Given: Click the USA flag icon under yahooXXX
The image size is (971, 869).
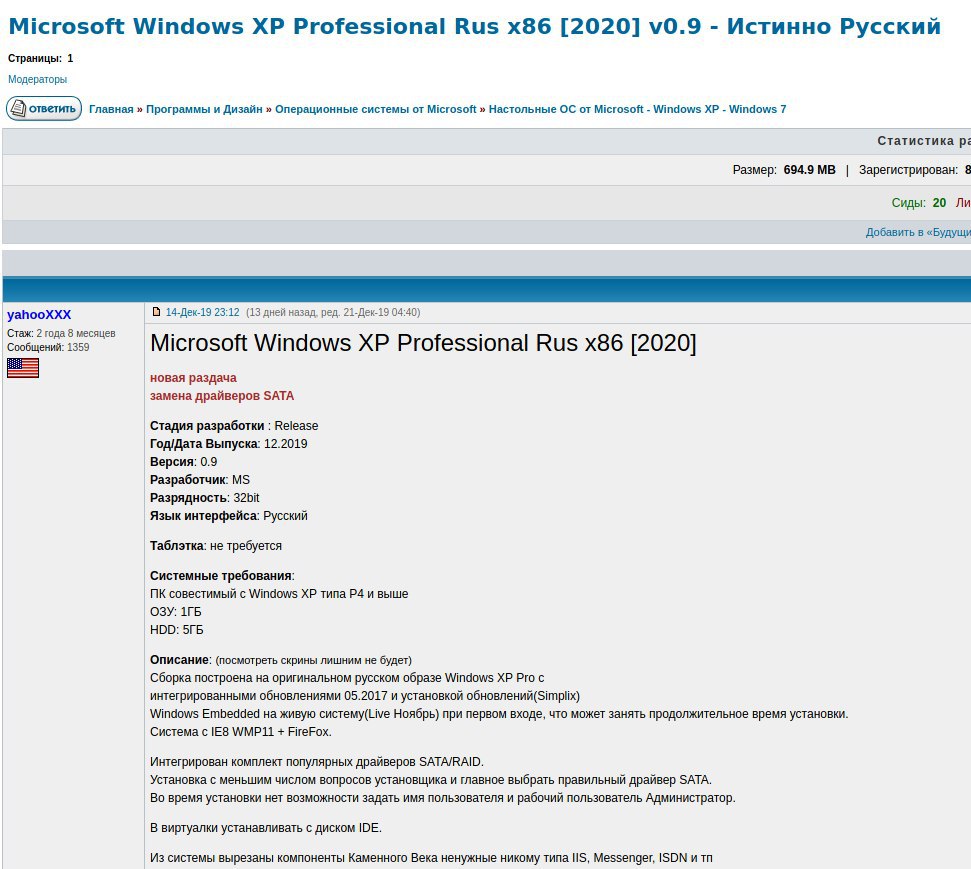Looking at the screenshot, I should click(23, 368).
